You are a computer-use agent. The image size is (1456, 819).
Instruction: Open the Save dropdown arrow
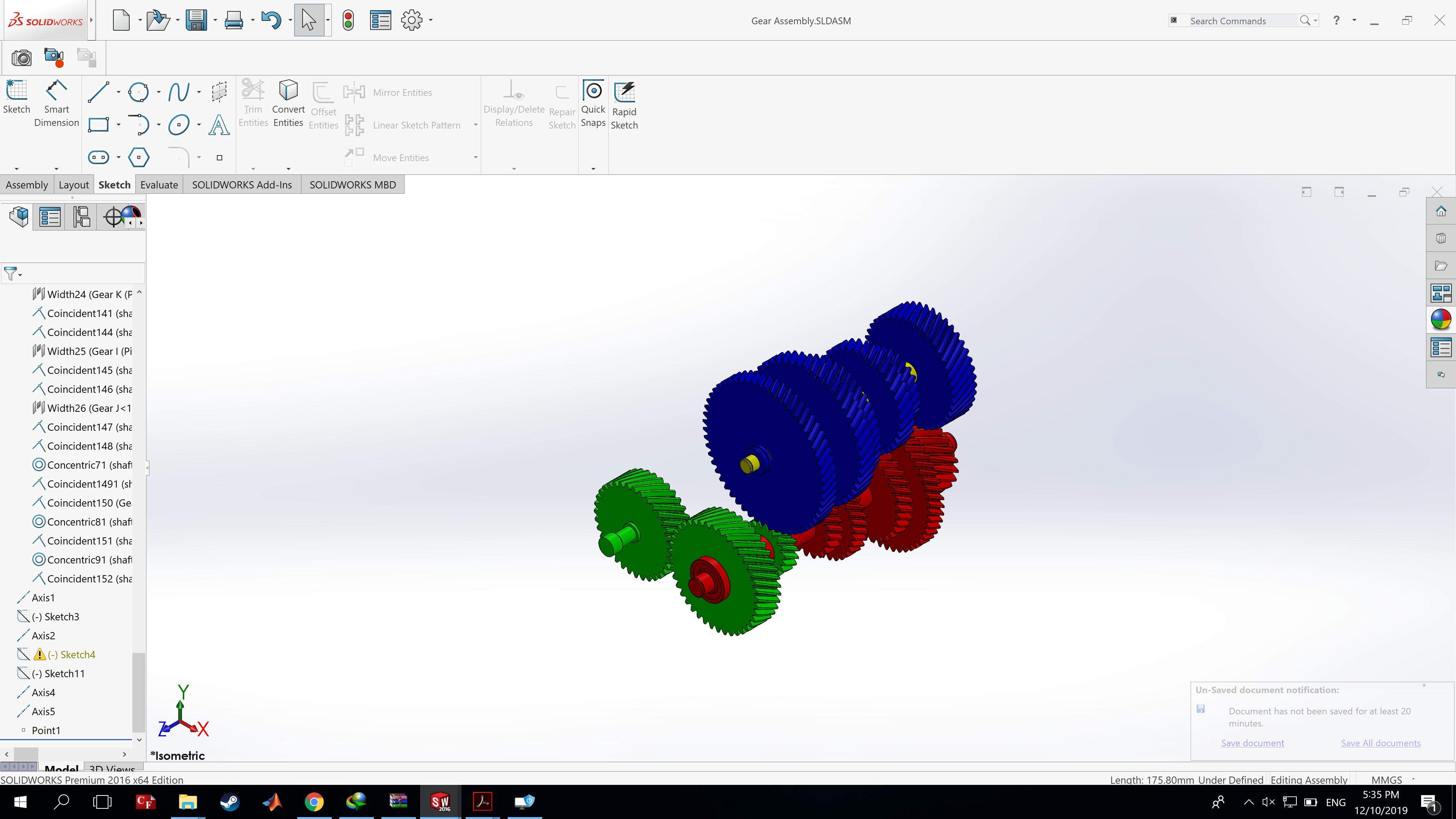pos(215,20)
